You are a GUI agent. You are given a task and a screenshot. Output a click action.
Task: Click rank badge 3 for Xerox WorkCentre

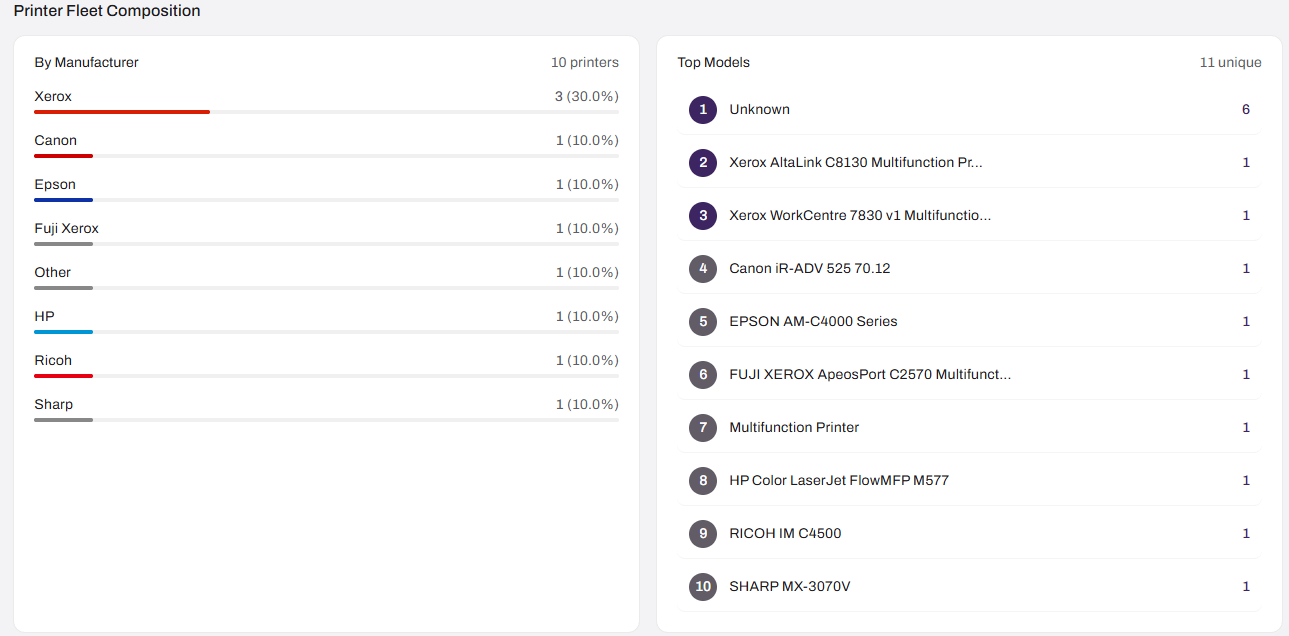tap(703, 215)
